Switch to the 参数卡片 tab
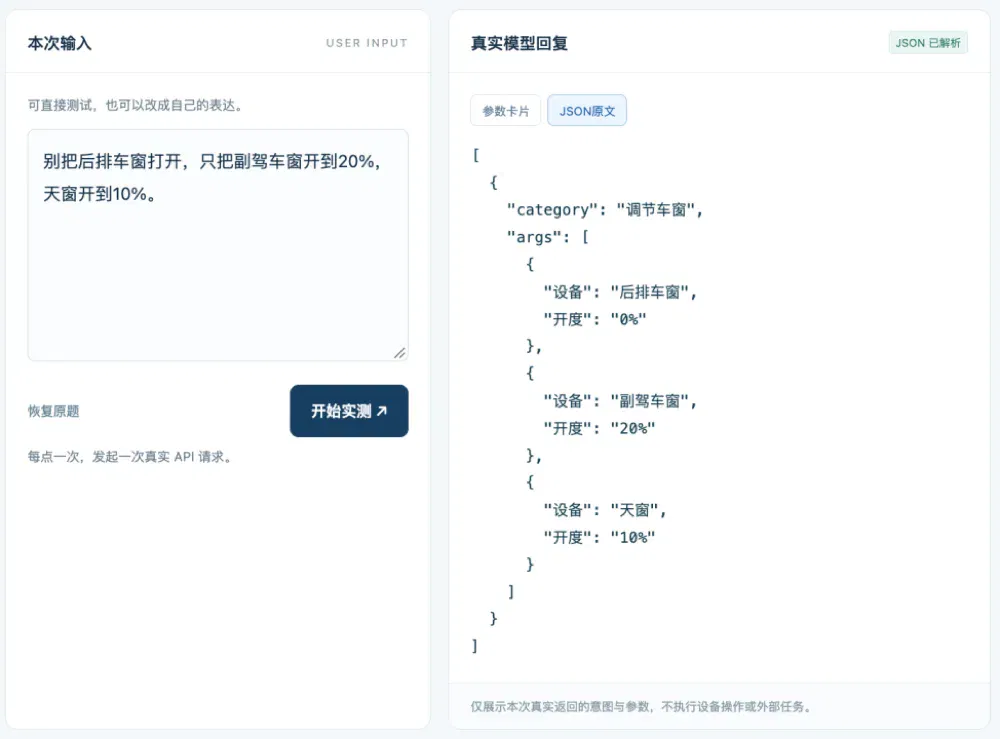 (505, 111)
